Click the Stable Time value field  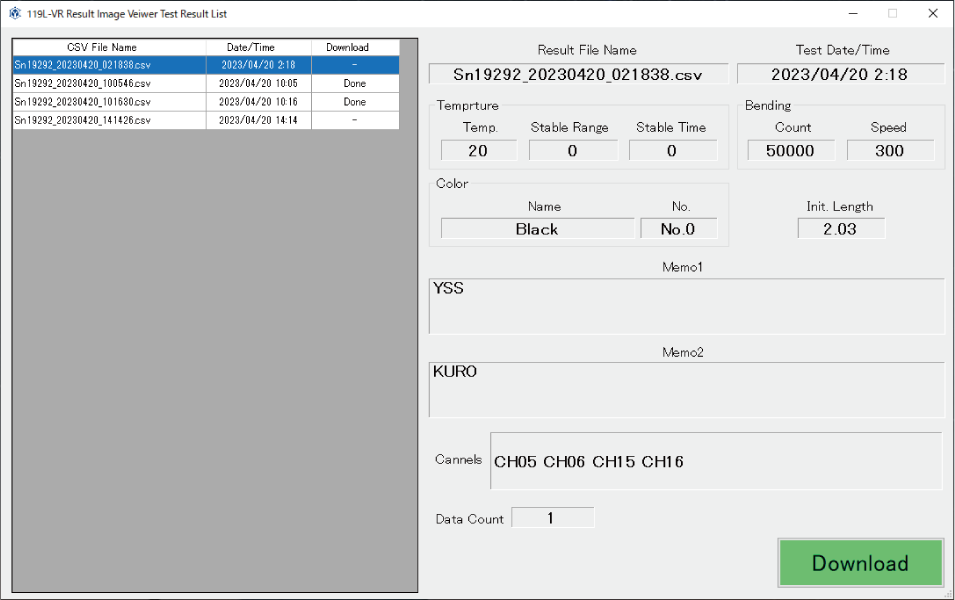[672, 151]
